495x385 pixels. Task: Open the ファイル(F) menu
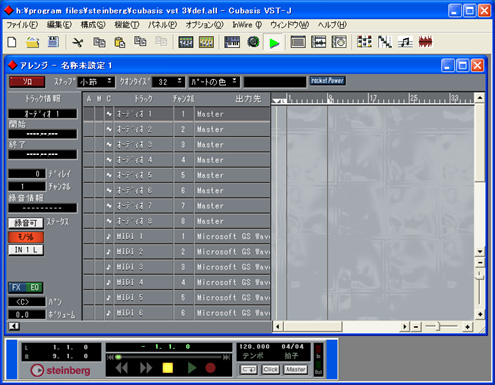pyautogui.click(x=22, y=25)
